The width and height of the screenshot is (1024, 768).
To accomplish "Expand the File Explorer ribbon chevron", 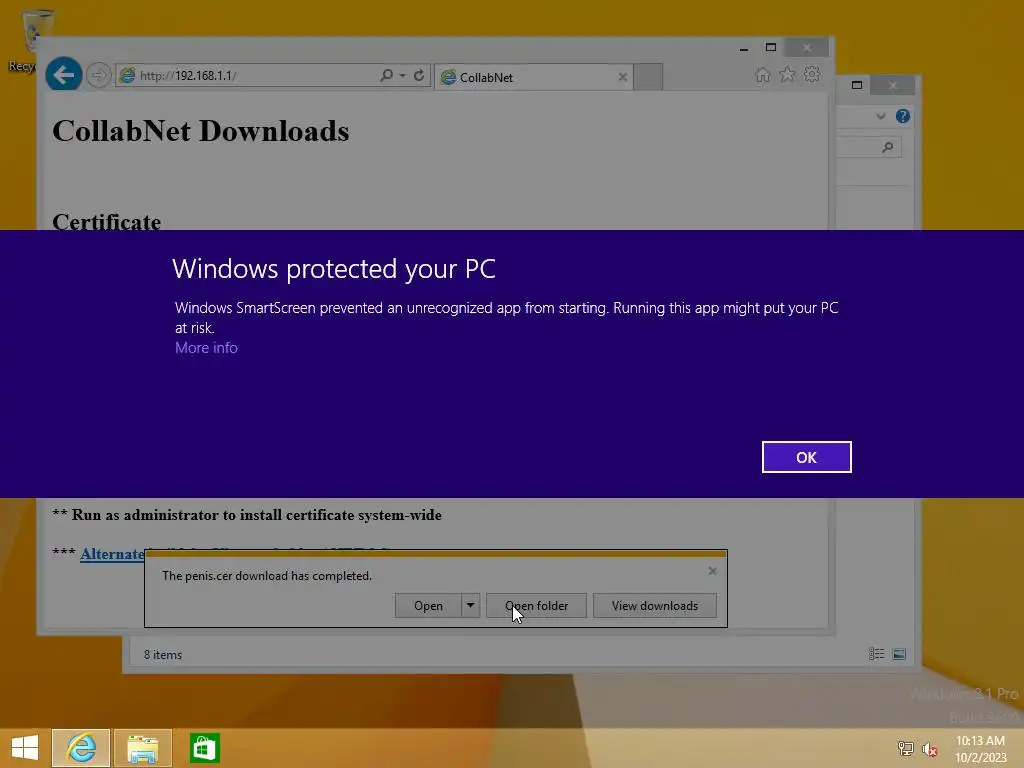I will click(881, 116).
